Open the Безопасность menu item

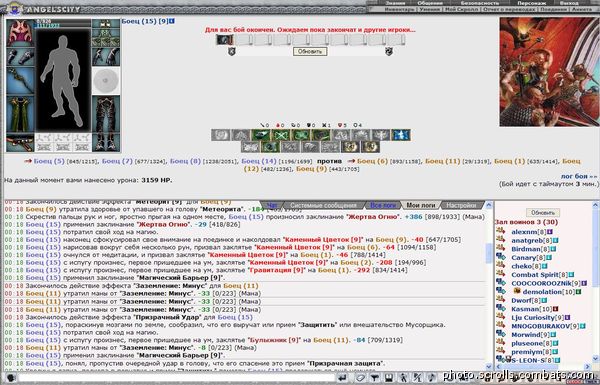(x=480, y=3)
